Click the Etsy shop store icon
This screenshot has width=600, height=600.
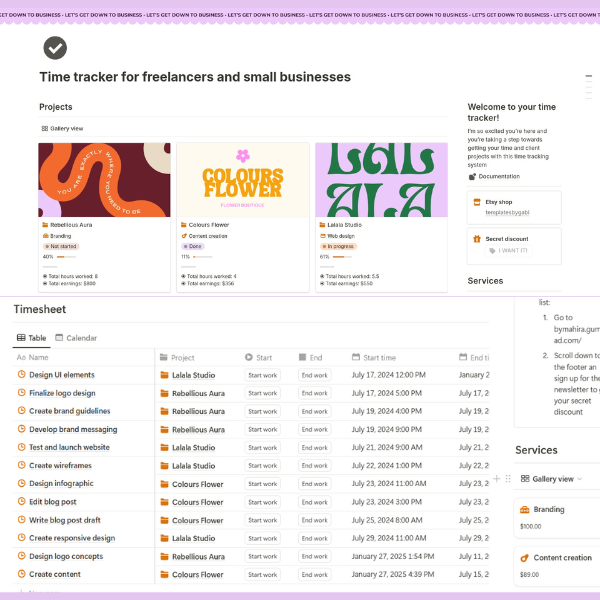pos(477,202)
